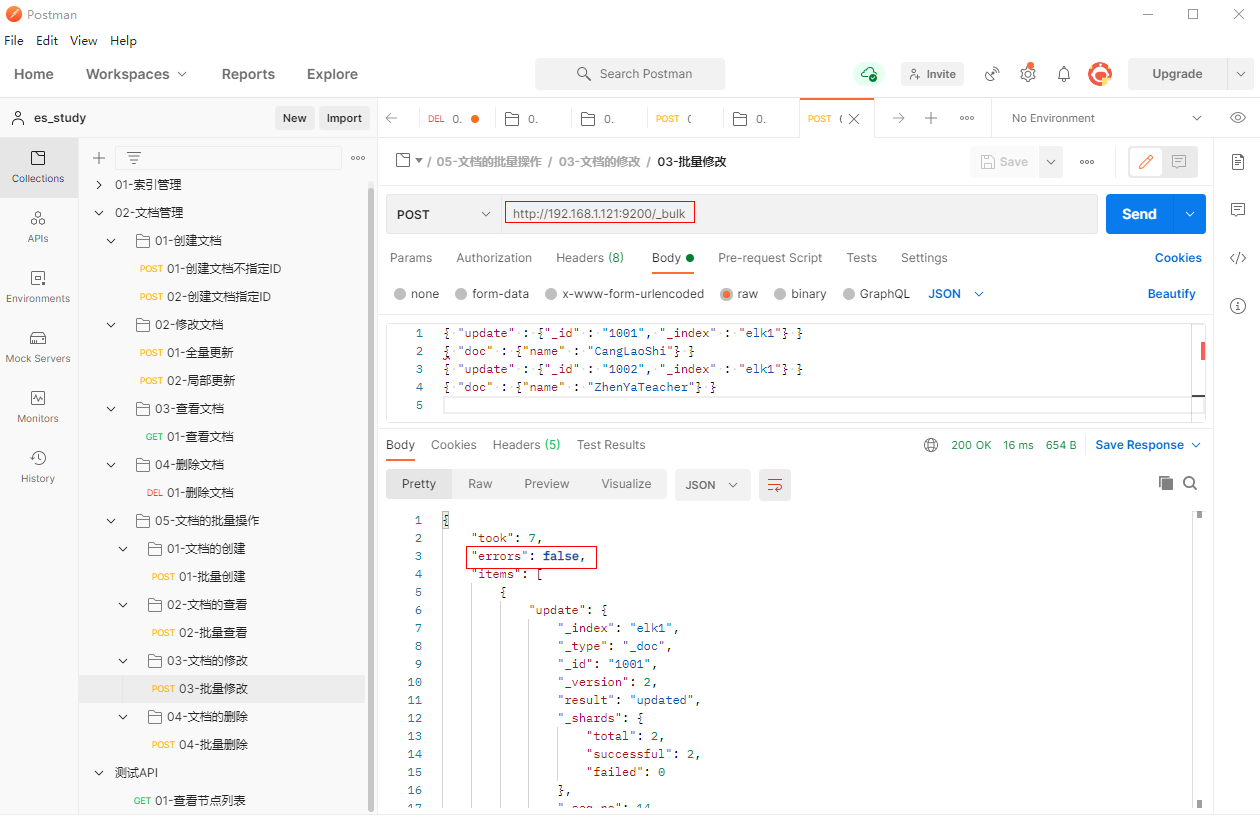Open the No Environment selector dropdown
This screenshot has width=1260, height=817.
1104,118
